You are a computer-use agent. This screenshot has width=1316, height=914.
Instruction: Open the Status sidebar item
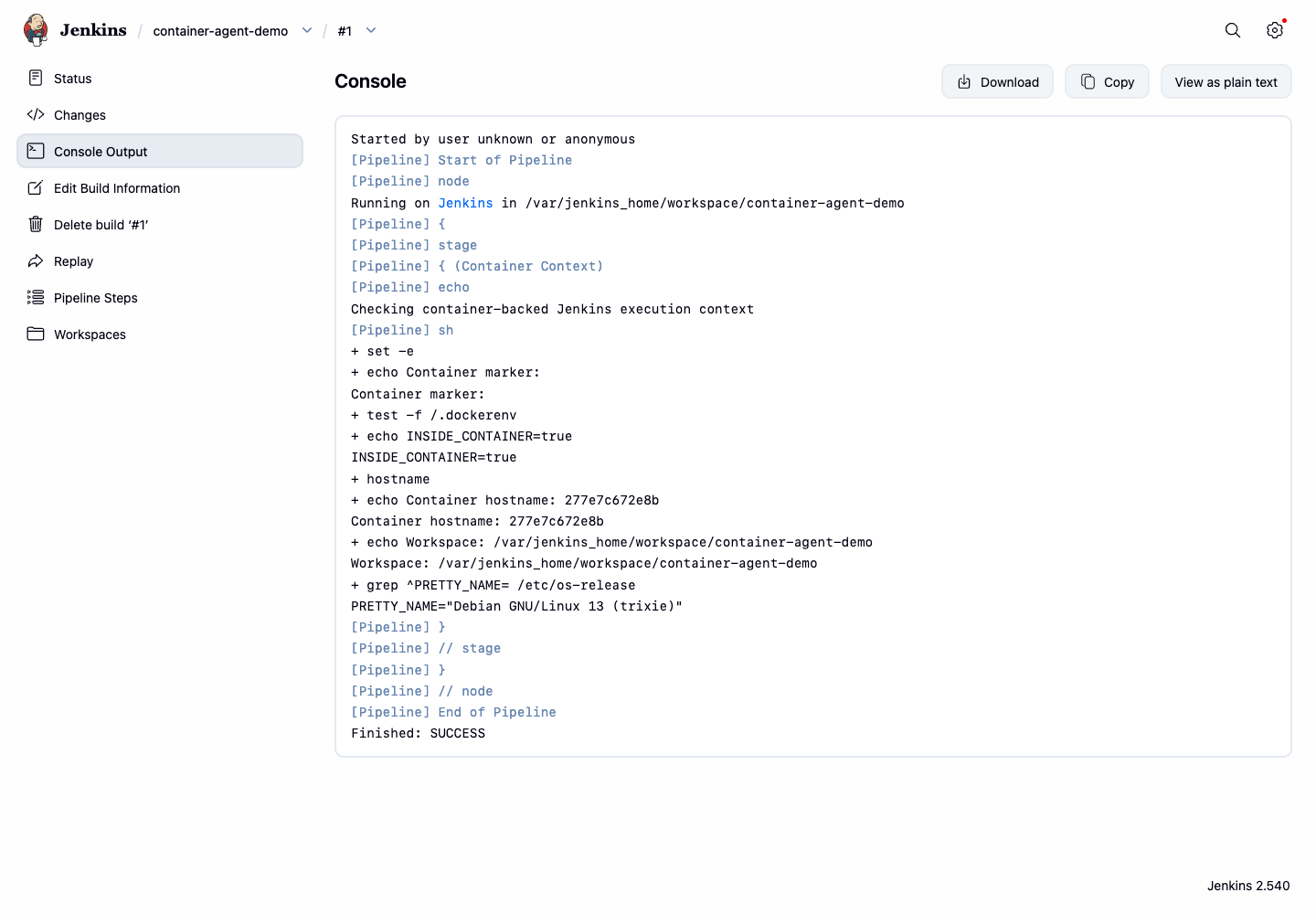160,79
